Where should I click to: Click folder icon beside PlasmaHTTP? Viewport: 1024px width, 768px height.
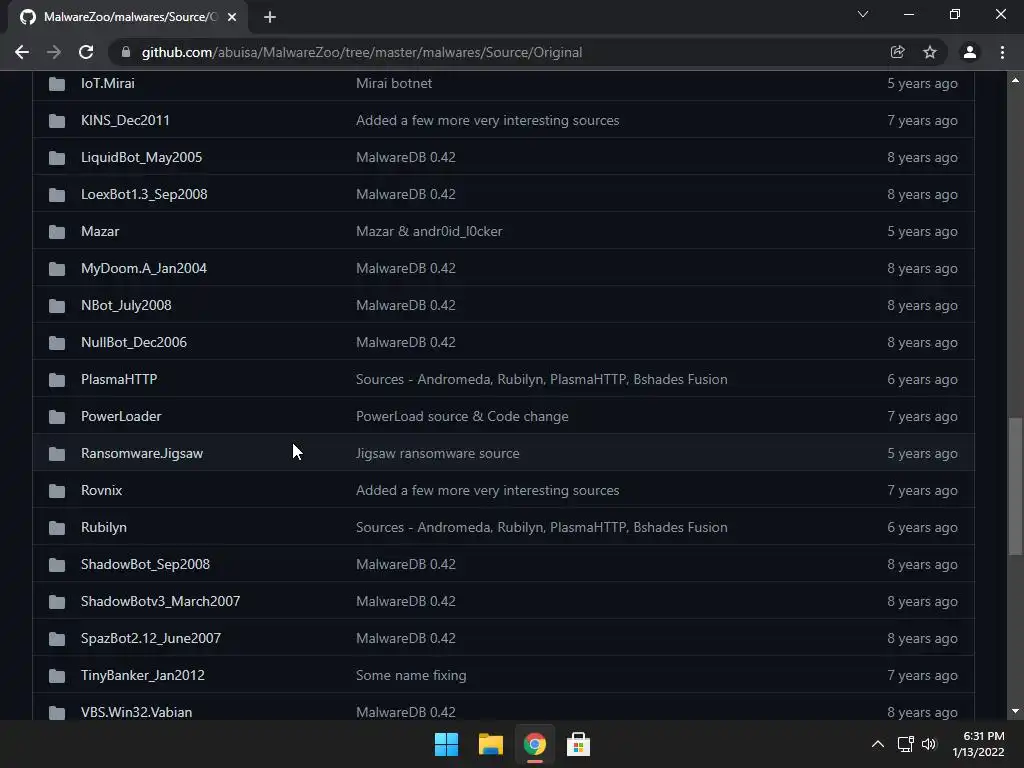tap(57, 380)
